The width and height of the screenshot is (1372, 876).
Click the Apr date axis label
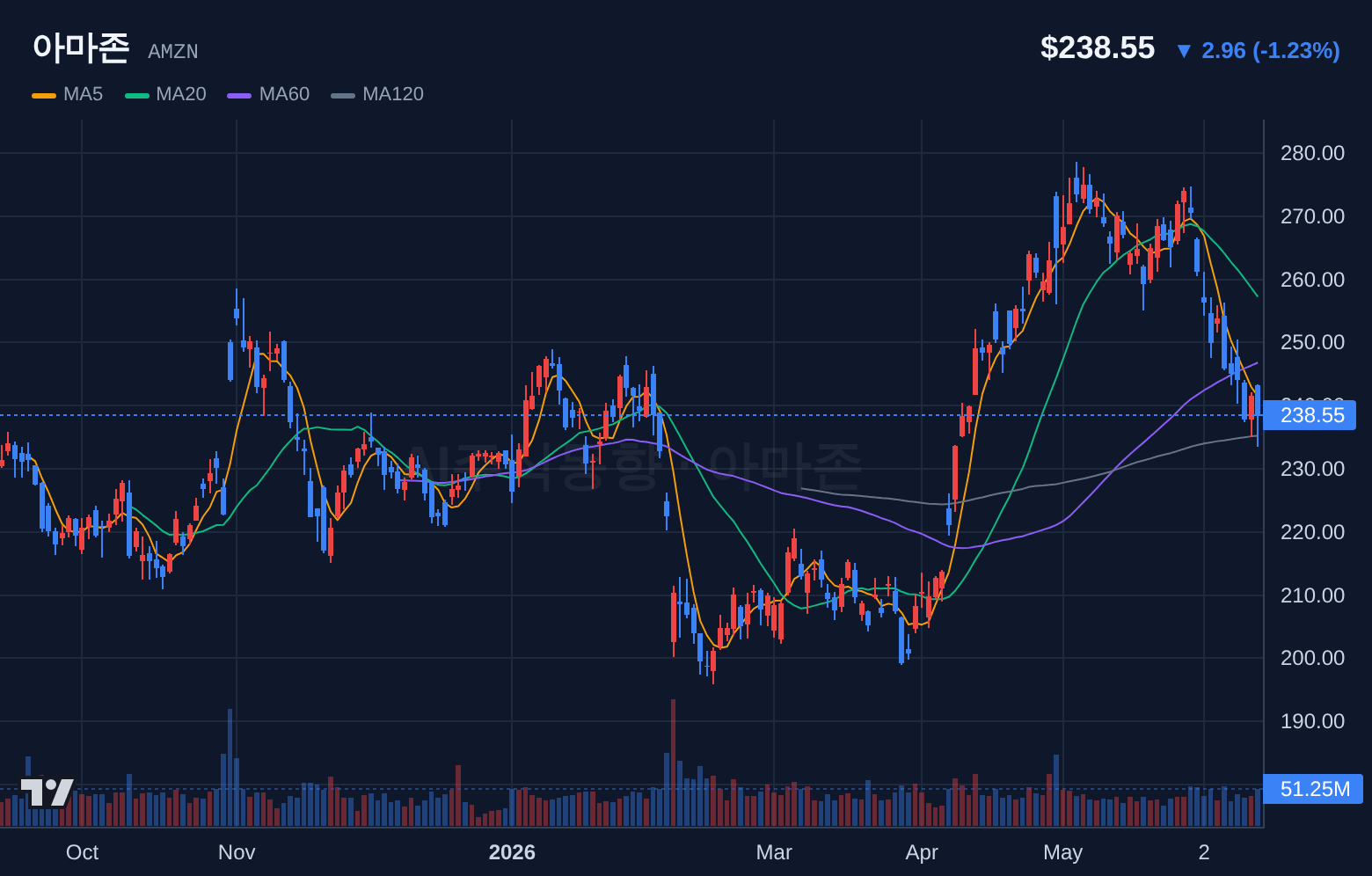[922, 852]
